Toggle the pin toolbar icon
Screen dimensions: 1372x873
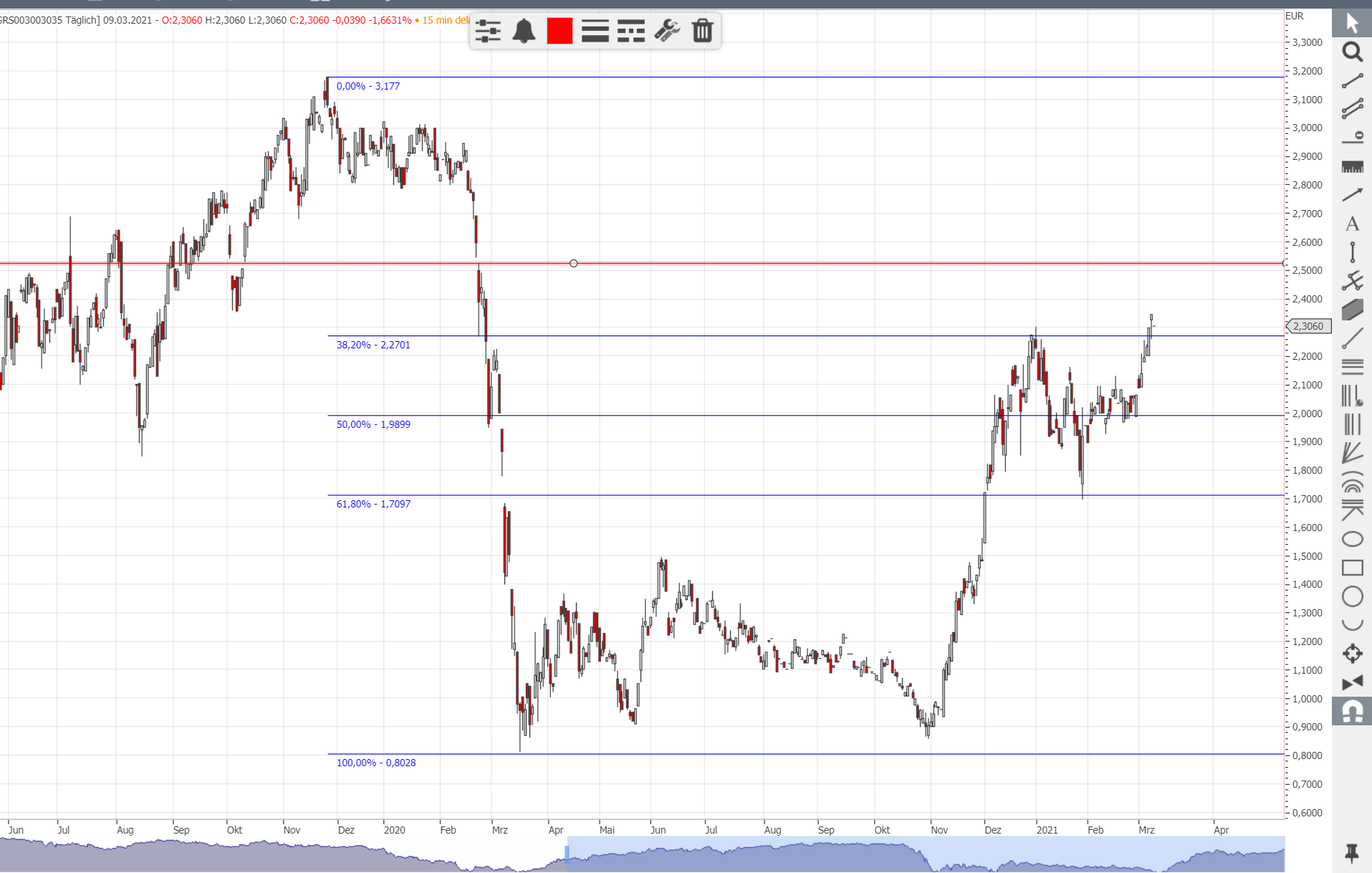pyautogui.click(x=1352, y=853)
